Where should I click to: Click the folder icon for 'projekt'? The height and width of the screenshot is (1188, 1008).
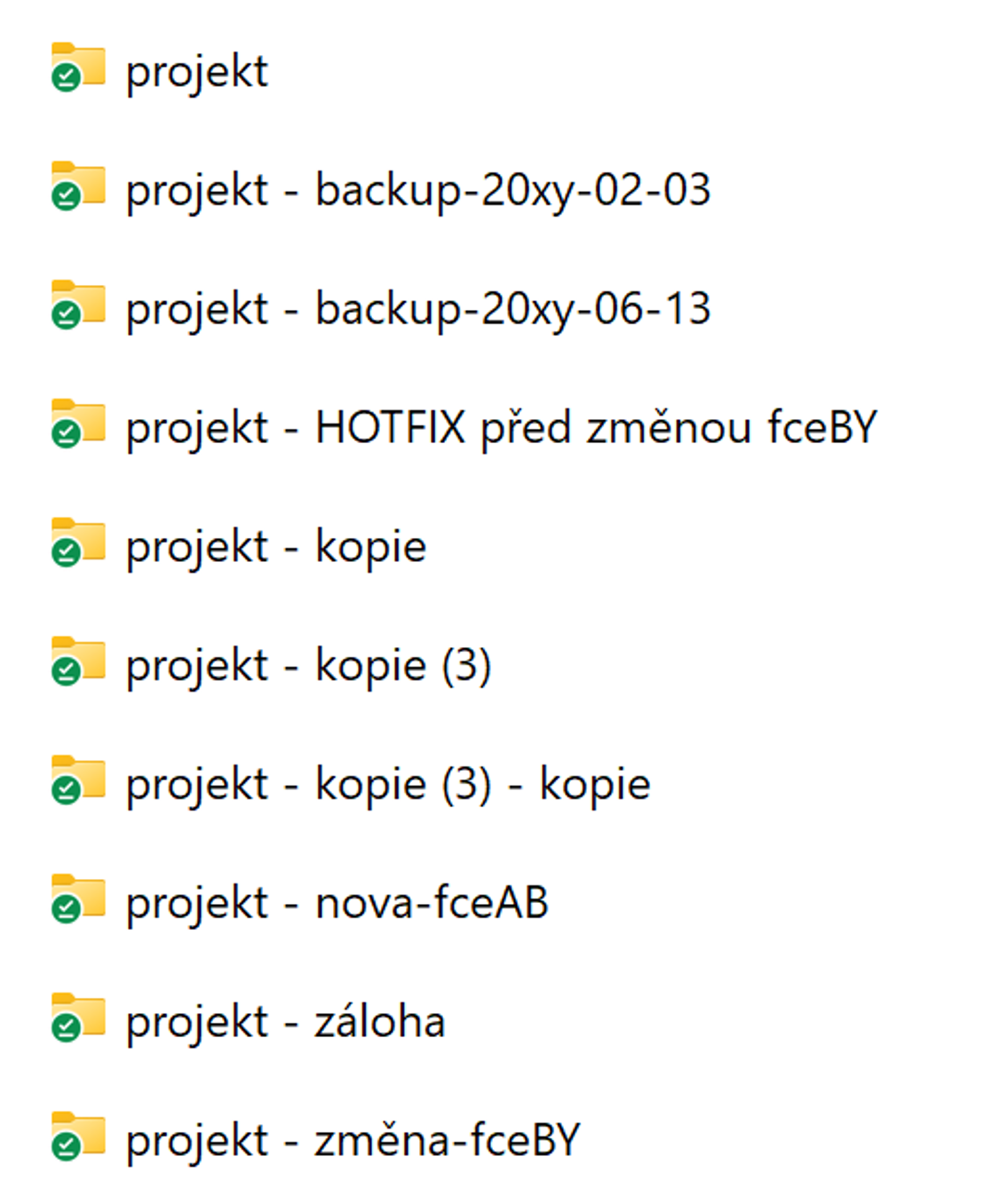point(78,67)
